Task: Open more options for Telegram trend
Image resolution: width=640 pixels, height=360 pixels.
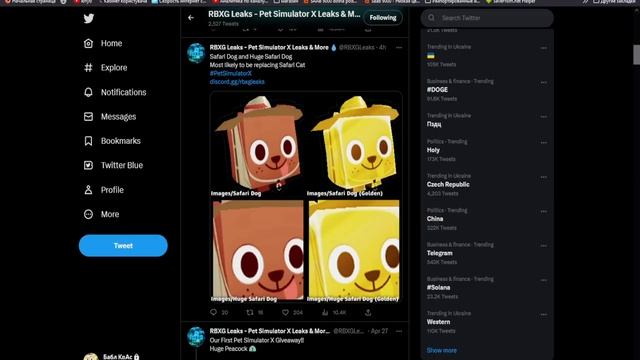Action: coord(544,246)
